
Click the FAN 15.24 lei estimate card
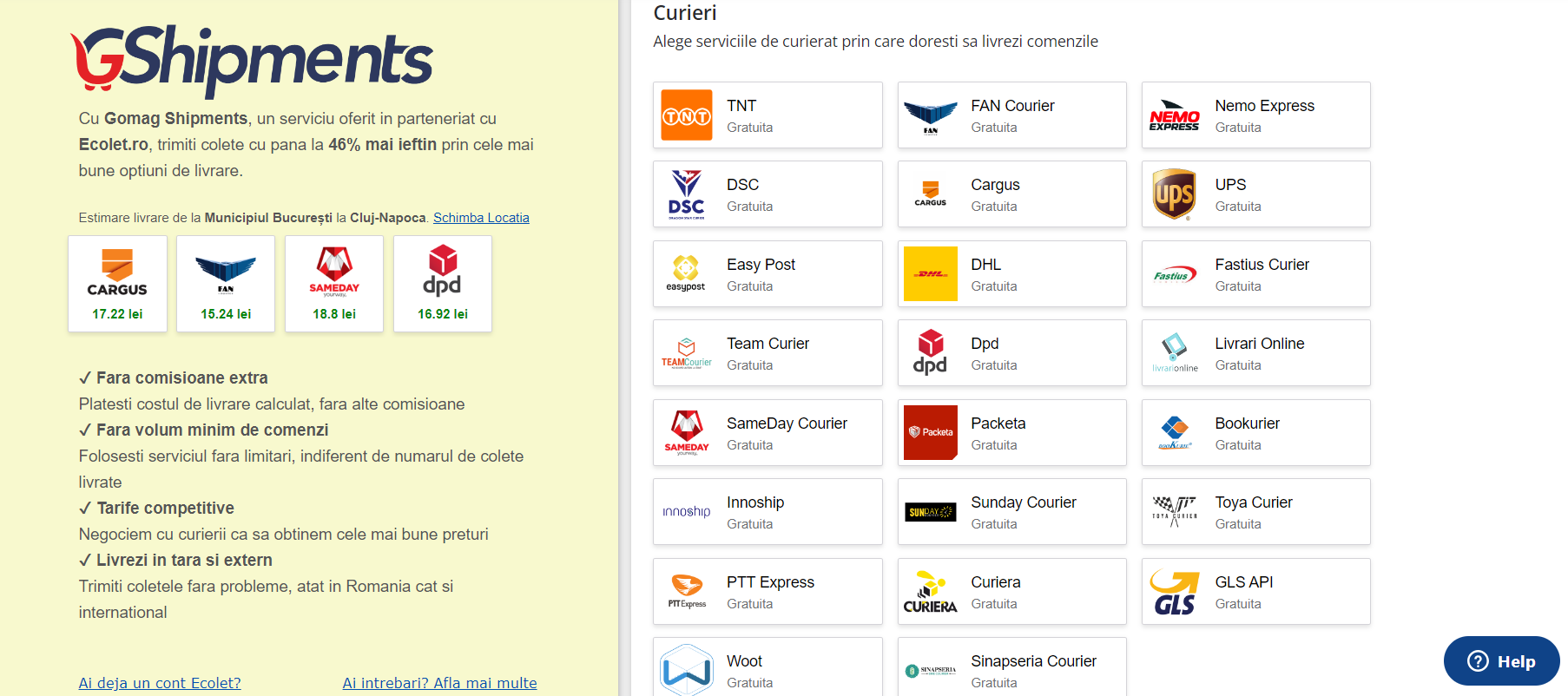[226, 284]
